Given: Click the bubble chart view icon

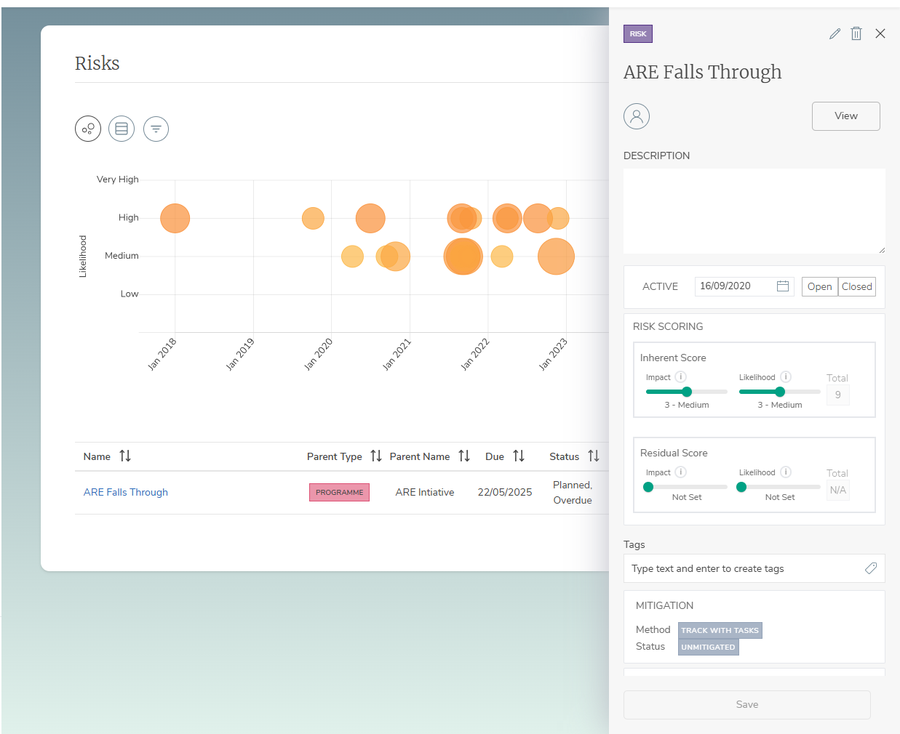Looking at the screenshot, I should click(x=88, y=128).
